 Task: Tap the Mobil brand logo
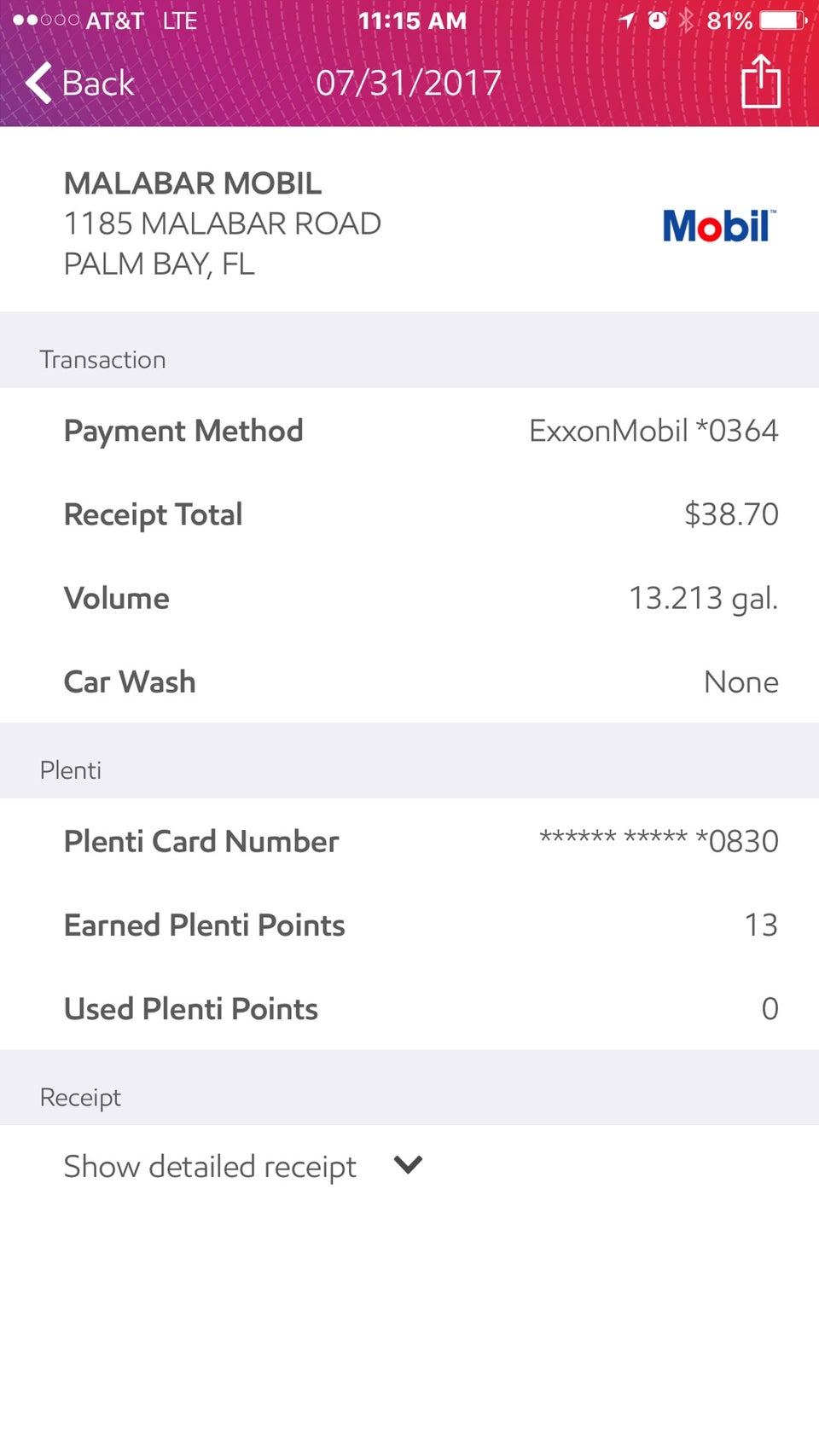point(718,226)
